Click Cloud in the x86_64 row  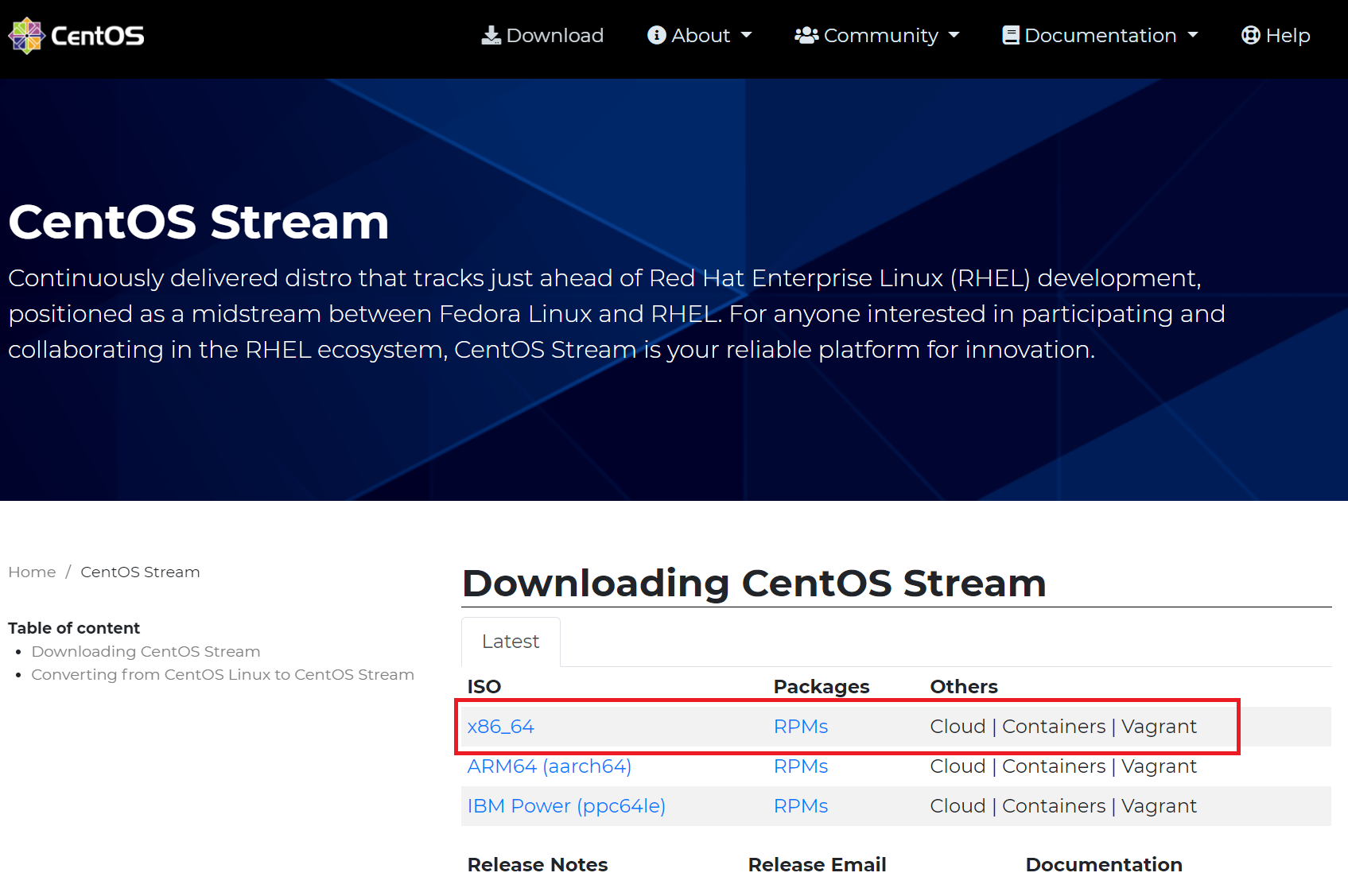click(958, 727)
